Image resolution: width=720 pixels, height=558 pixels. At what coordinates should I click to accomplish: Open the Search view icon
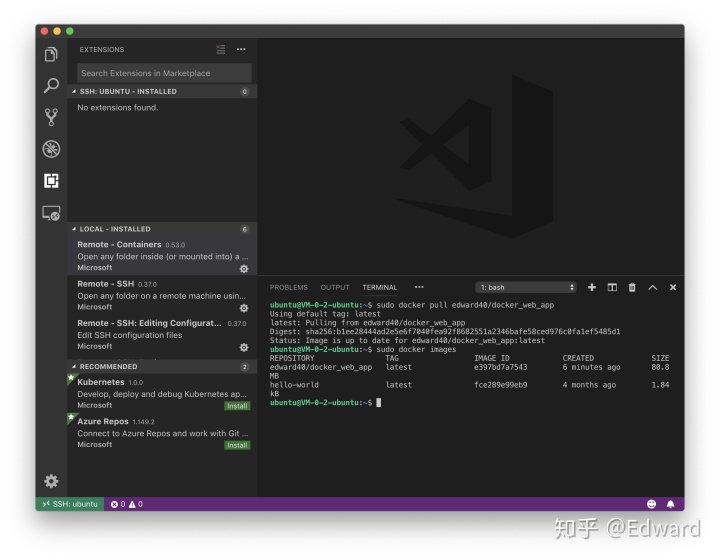(51, 85)
